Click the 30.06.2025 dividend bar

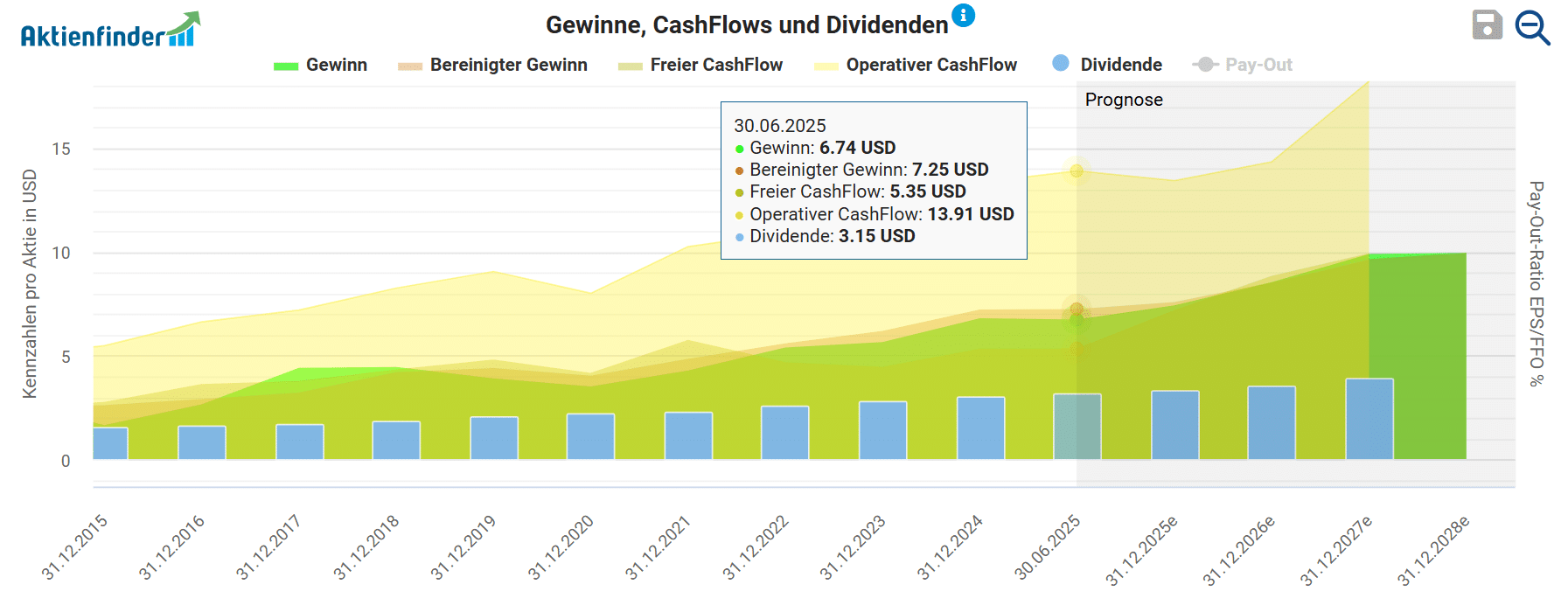coord(1077,427)
